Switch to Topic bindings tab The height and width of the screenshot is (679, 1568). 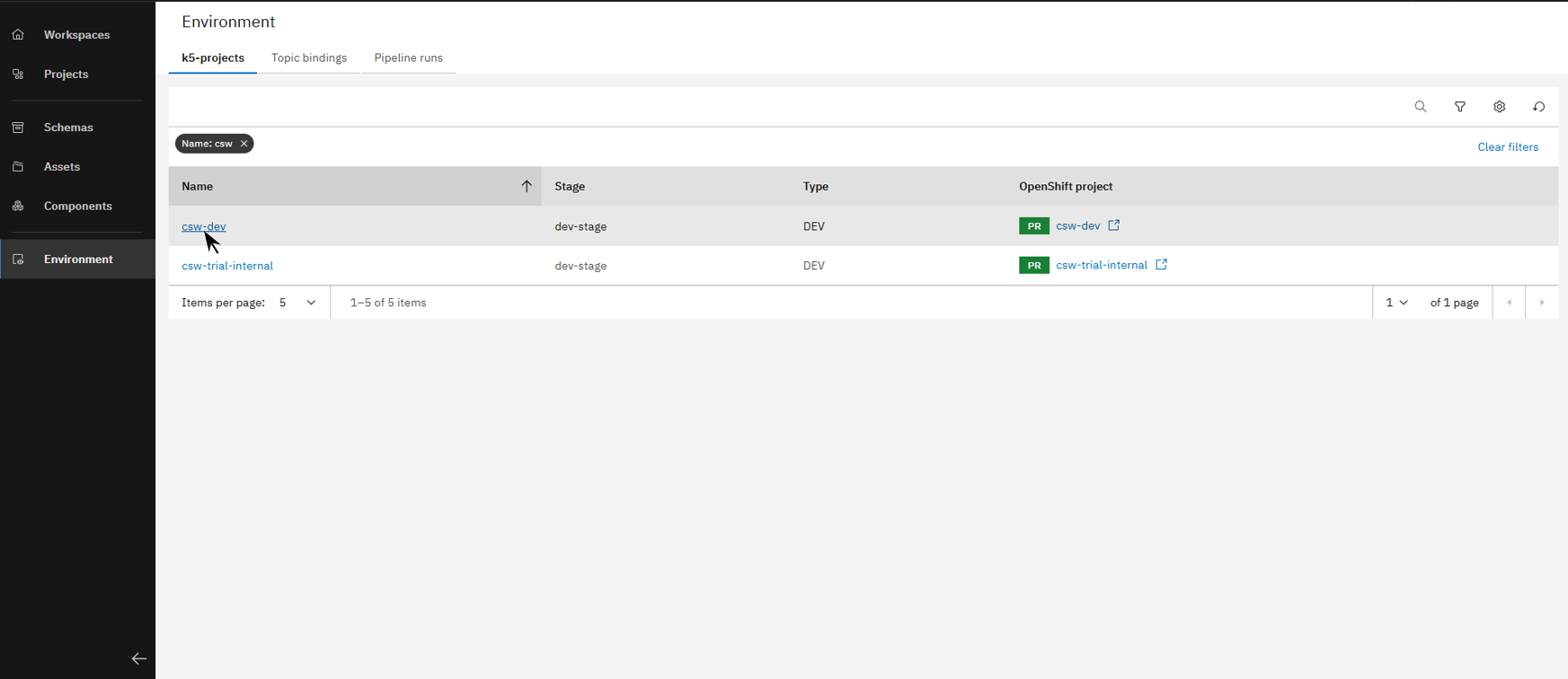[x=309, y=57]
